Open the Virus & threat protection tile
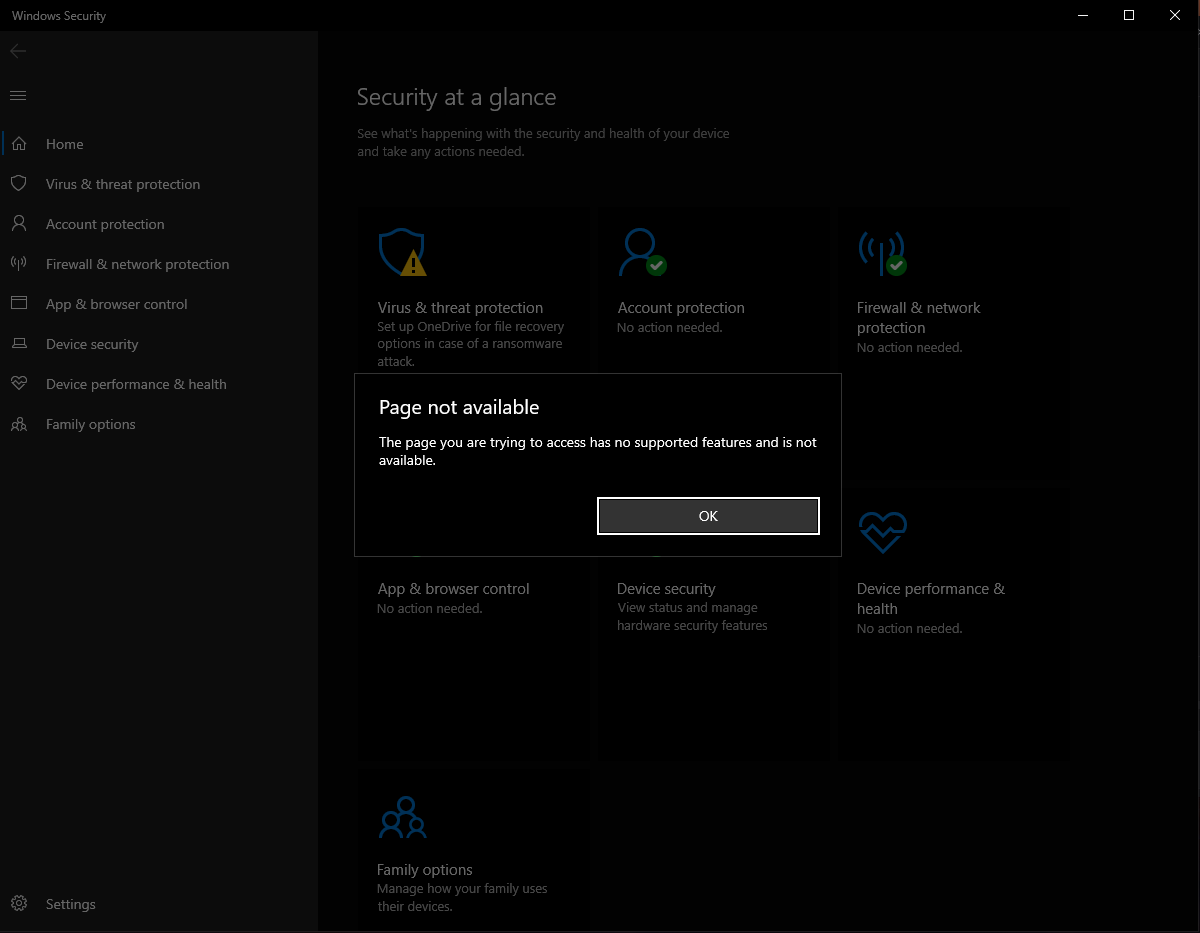The height and width of the screenshot is (933, 1200). [x=460, y=308]
